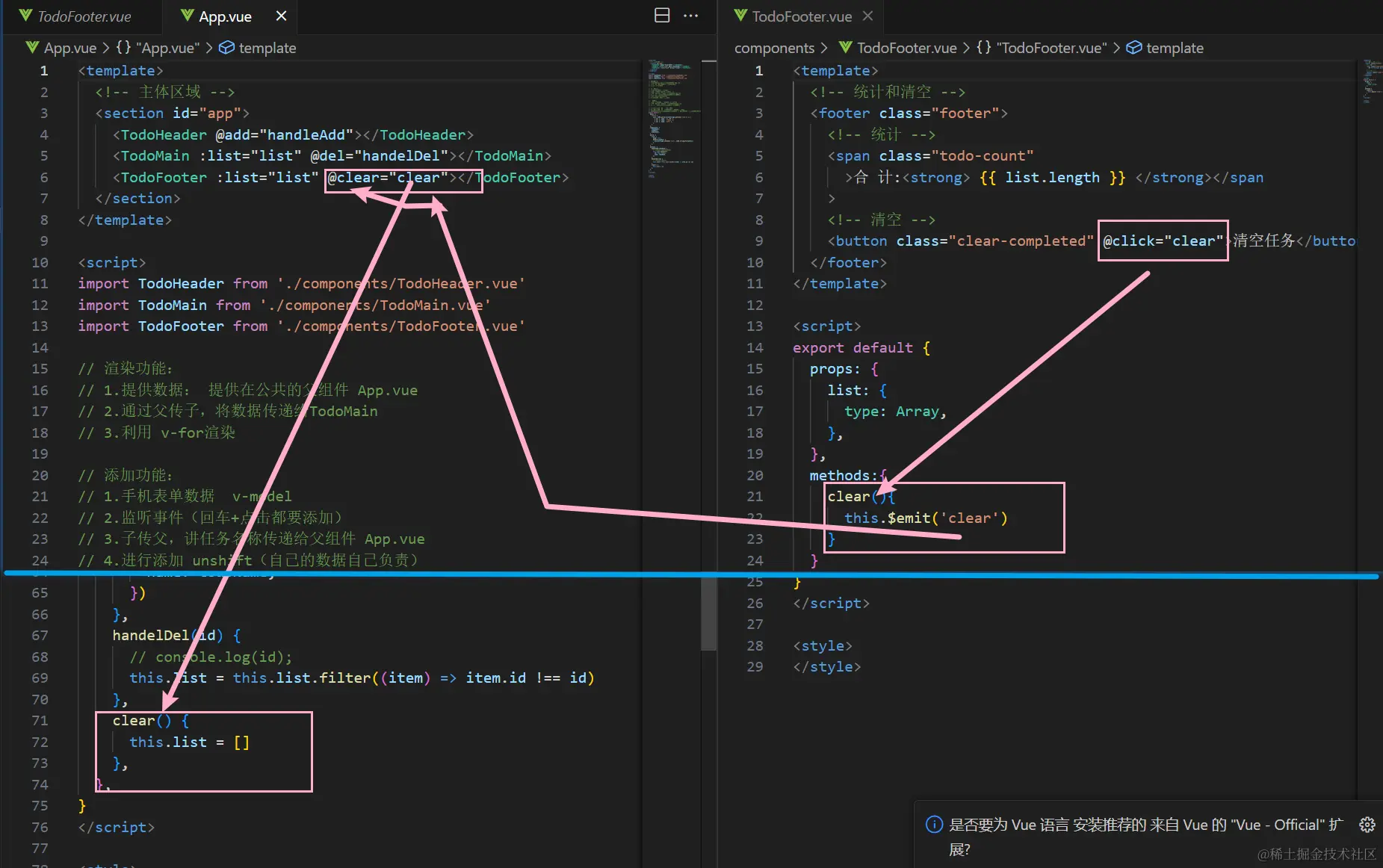Open the components folder breadcrumb
This screenshot has width=1383, height=868.
[774, 48]
